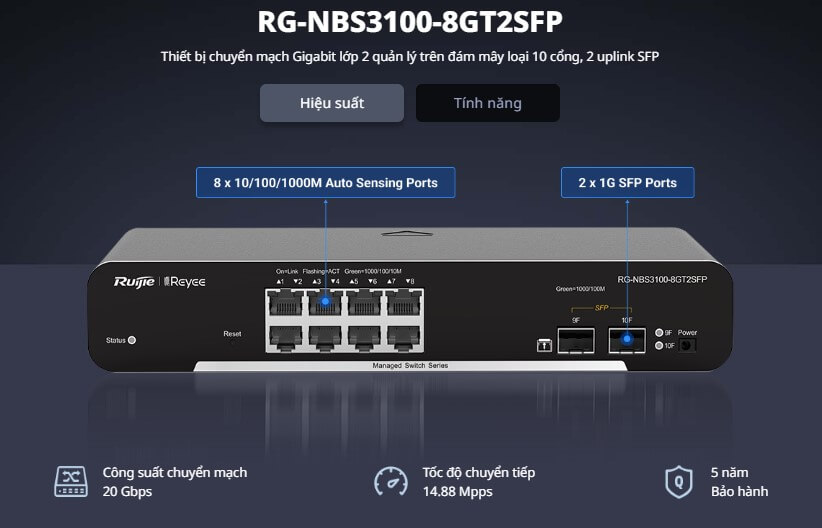
Task: Click the model name printed on the switch
Action: point(662,279)
